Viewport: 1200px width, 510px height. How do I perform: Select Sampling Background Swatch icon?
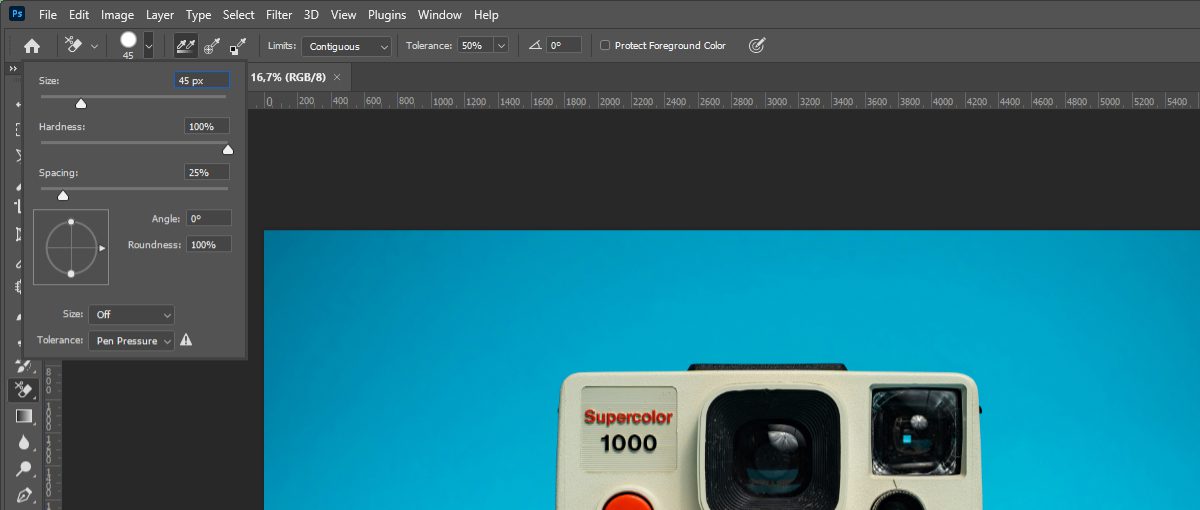(x=238, y=46)
